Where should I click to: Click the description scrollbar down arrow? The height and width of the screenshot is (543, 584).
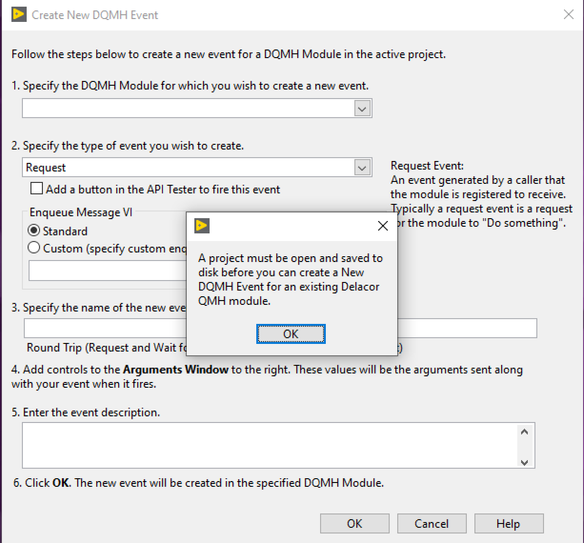pyautogui.click(x=524, y=462)
